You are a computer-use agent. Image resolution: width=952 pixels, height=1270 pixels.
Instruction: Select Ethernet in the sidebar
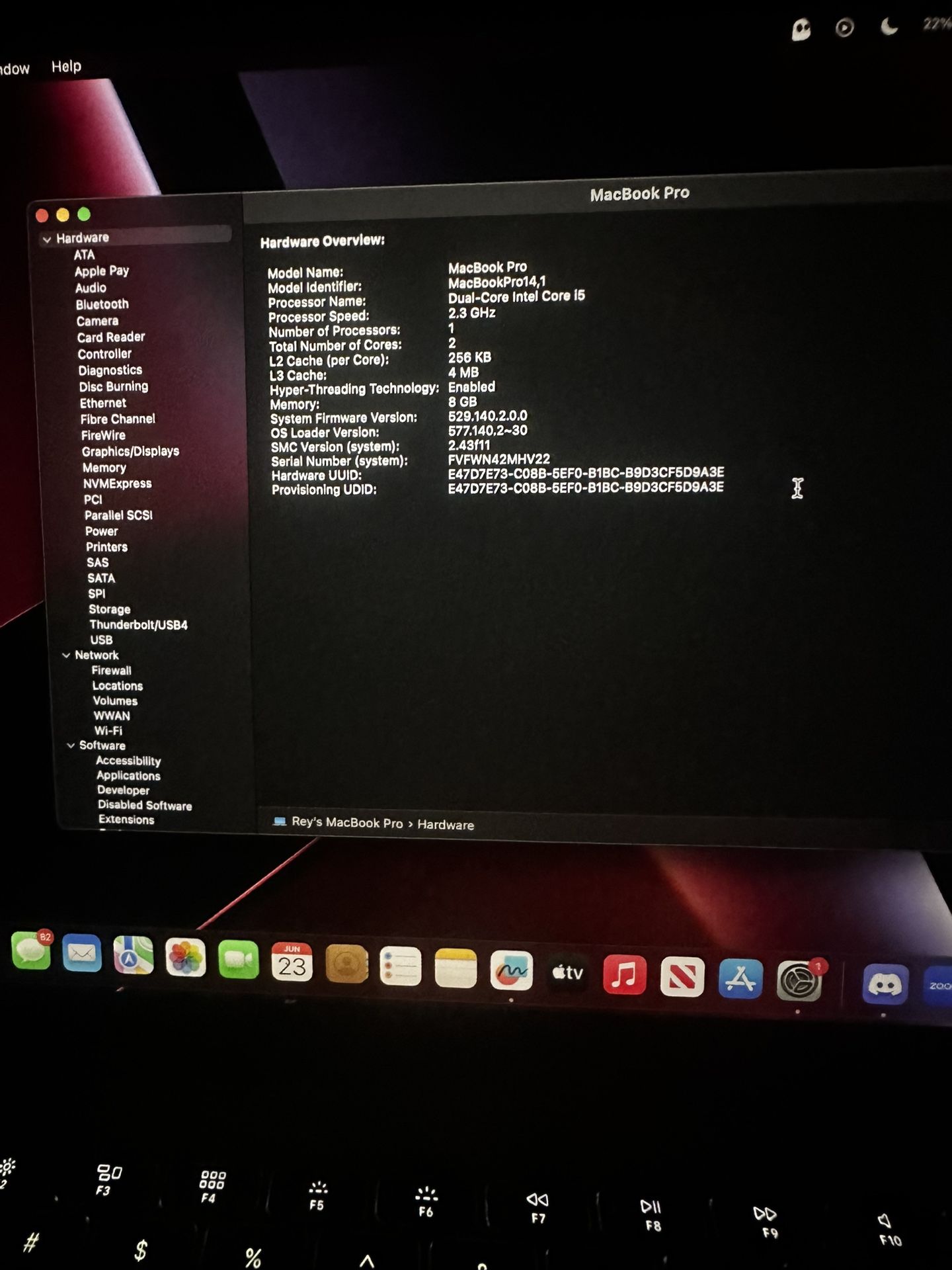[x=103, y=403]
